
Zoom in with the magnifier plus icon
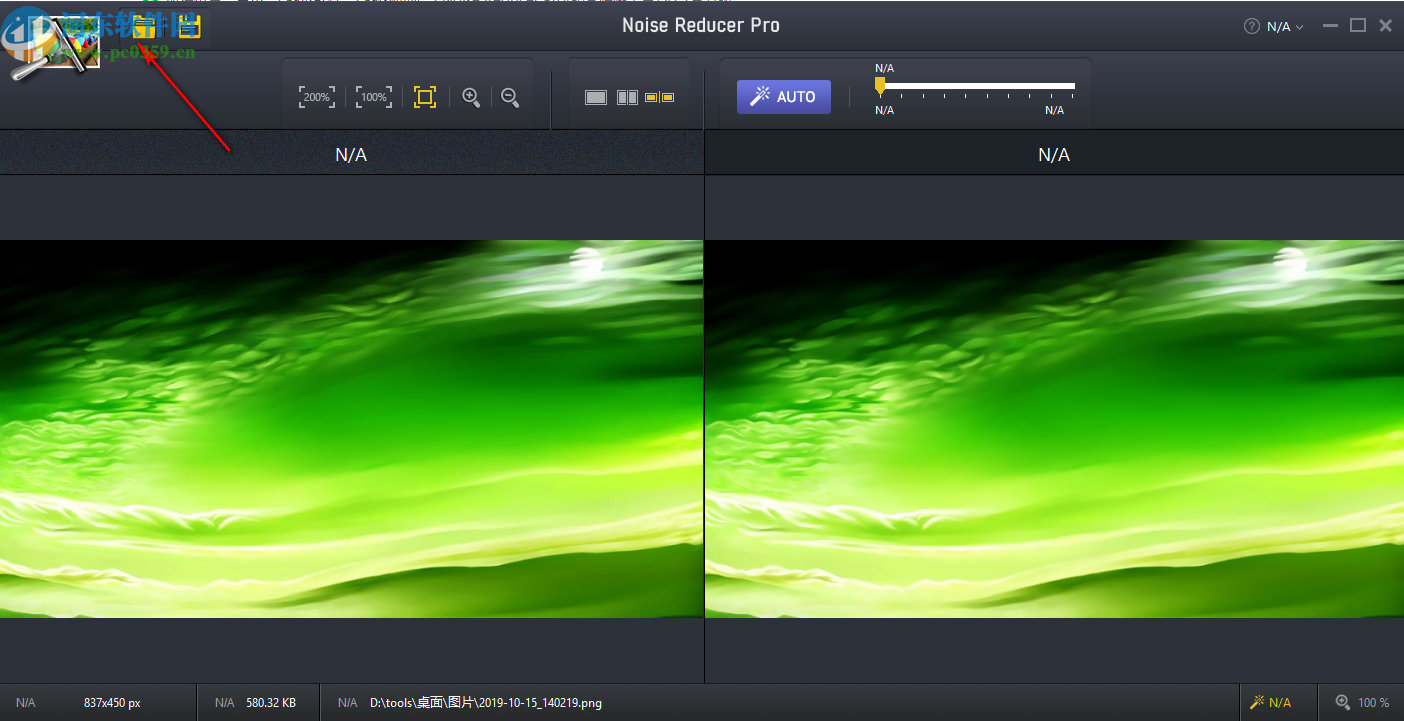pyautogui.click(x=471, y=97)
